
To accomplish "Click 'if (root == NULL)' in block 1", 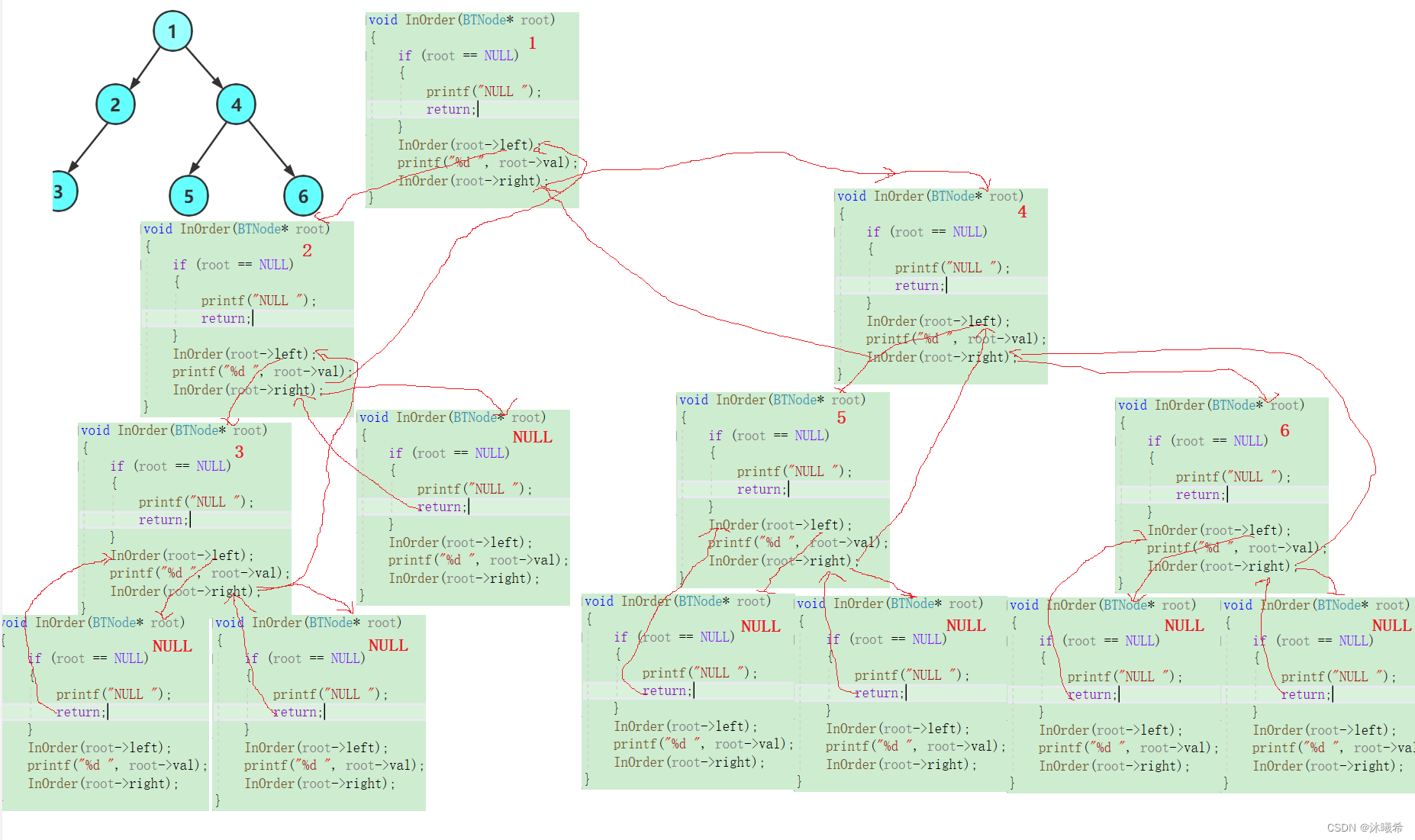I will pos(458,56).
